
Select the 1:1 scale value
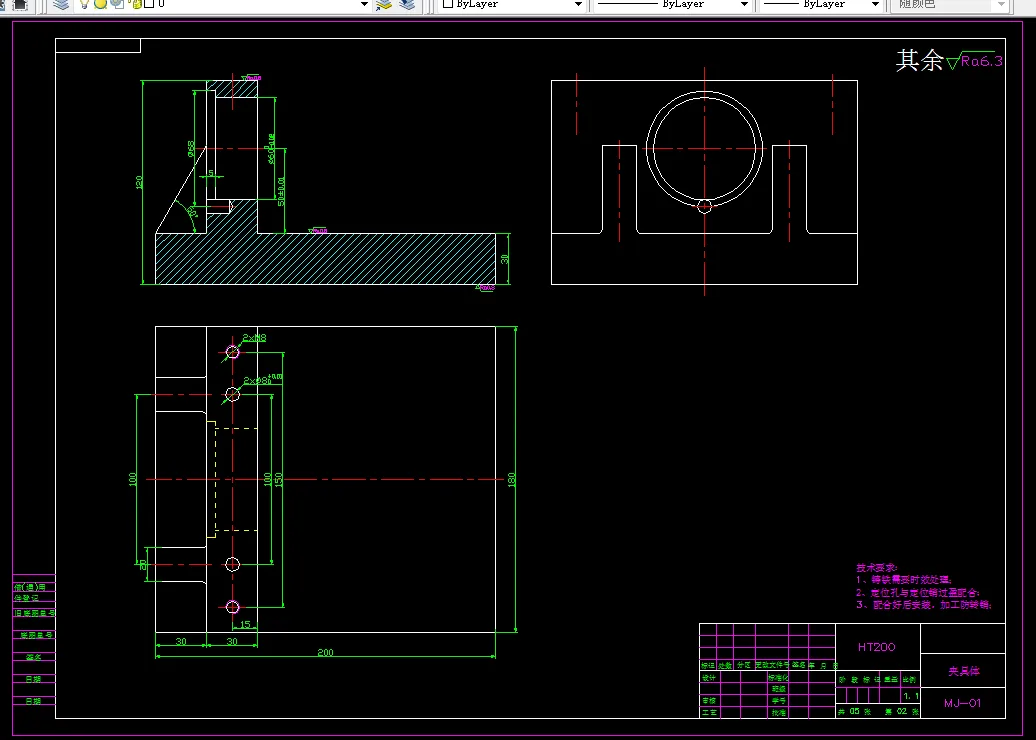pos(910,696)
